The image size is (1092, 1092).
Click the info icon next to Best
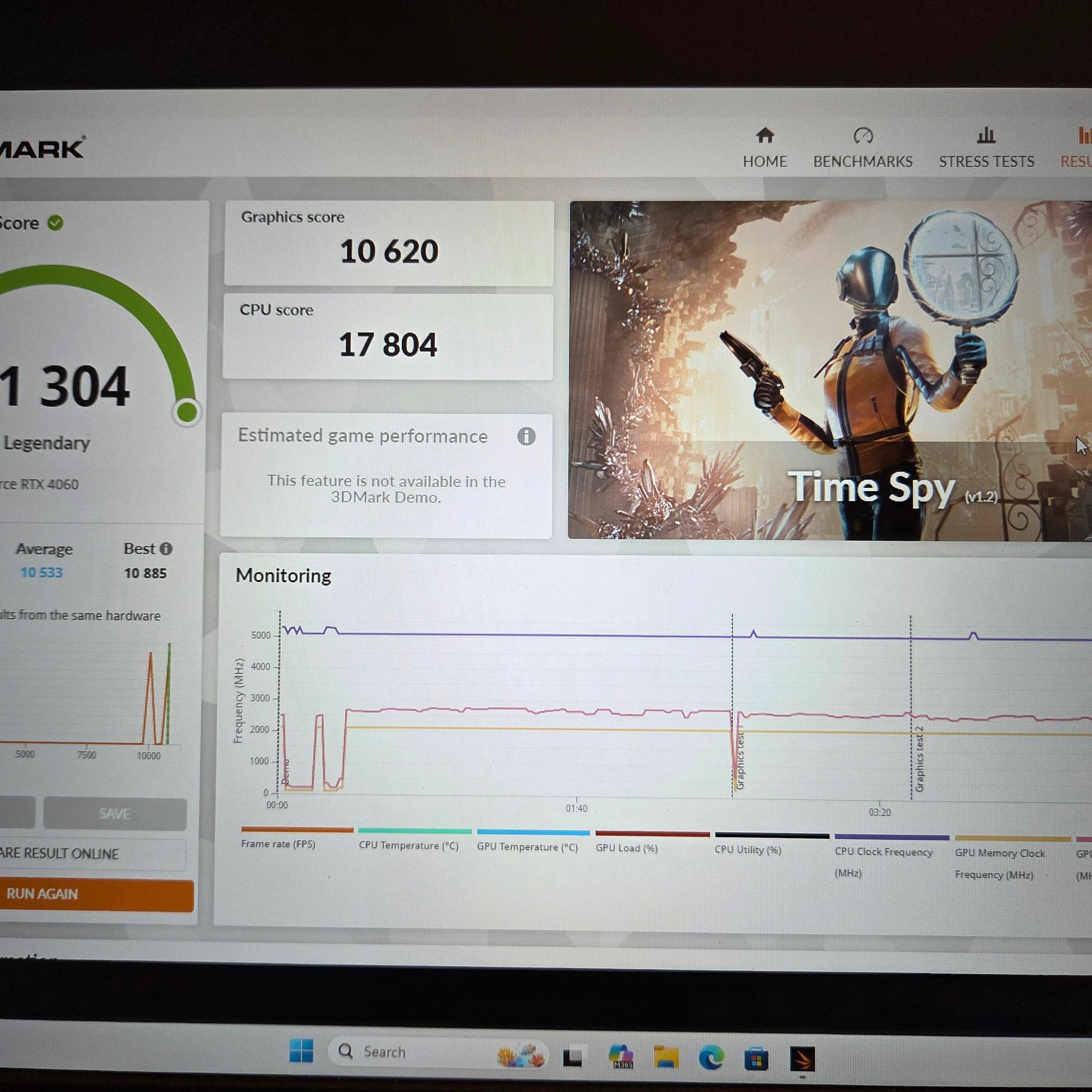pos(166,548)
